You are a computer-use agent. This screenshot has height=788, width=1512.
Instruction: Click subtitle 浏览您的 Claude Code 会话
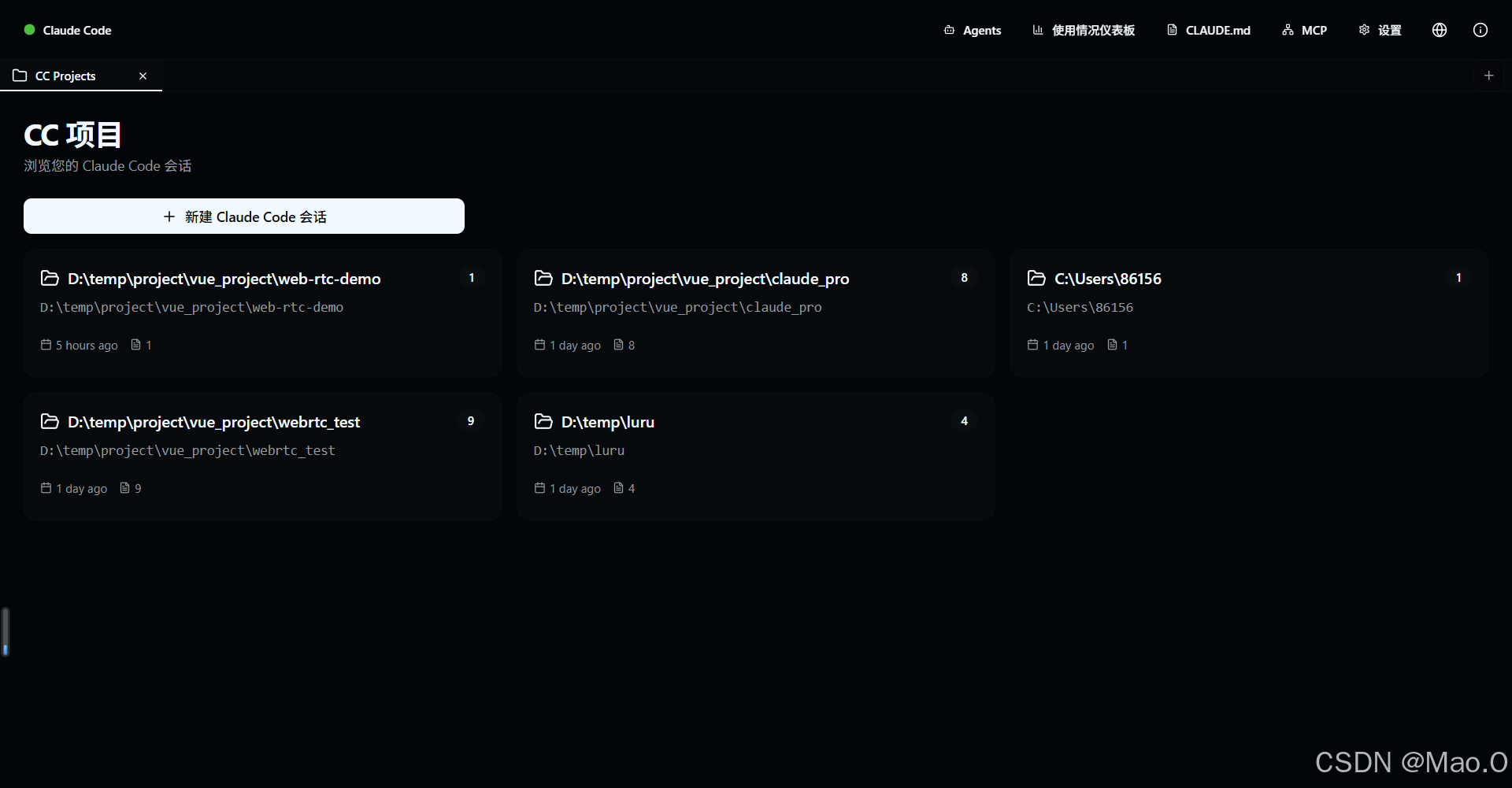pos(108,165)
